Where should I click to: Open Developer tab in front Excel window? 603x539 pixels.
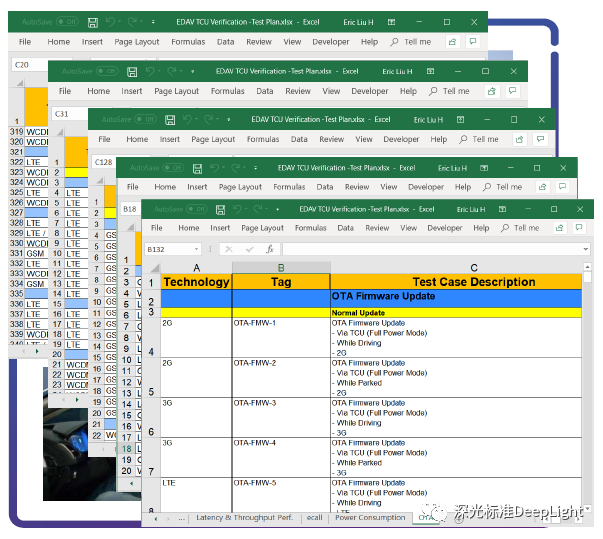(x=445, y=228)
